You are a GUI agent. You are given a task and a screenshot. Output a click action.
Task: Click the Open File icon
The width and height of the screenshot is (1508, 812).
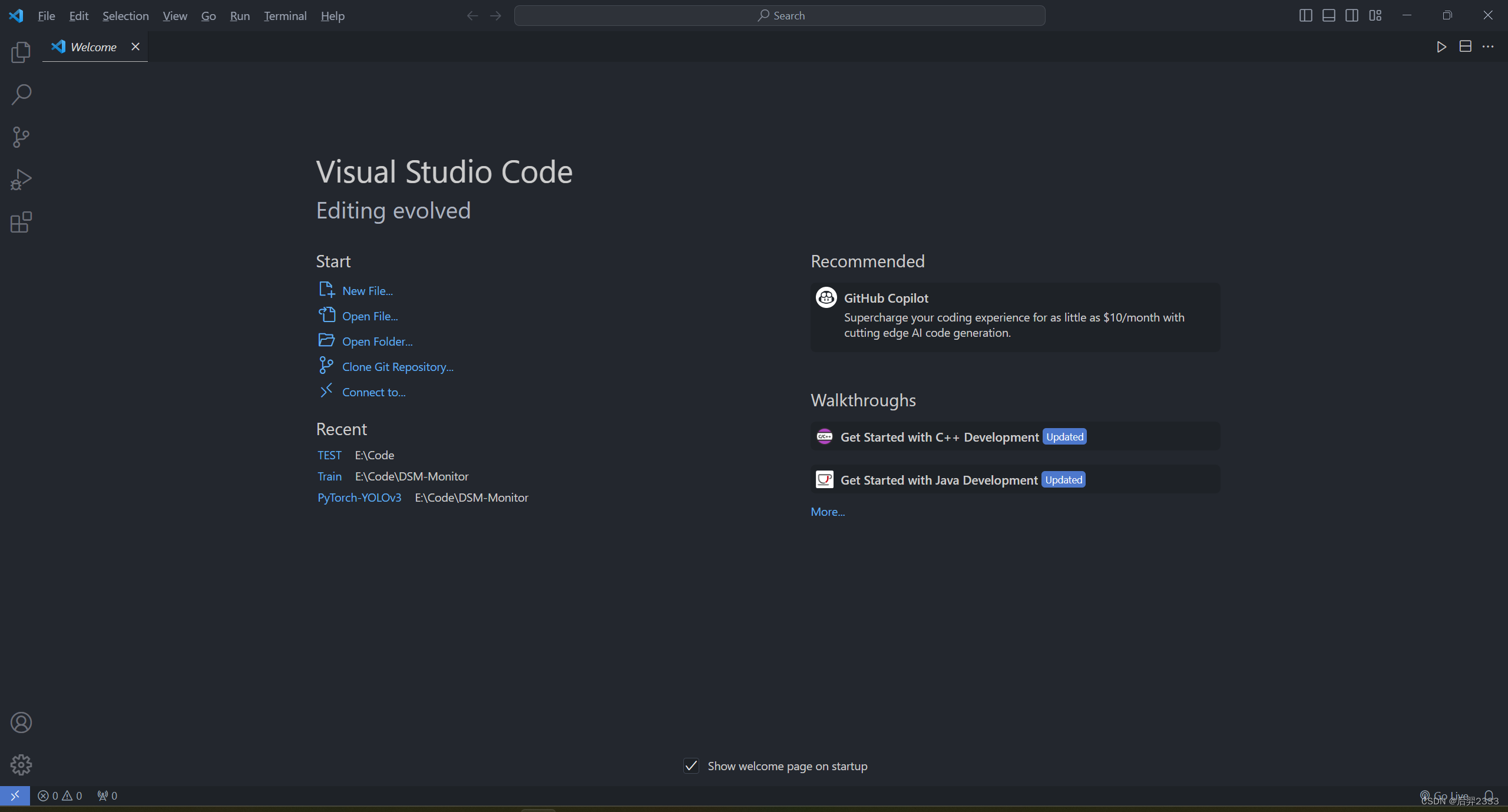(x=326, y=315)
